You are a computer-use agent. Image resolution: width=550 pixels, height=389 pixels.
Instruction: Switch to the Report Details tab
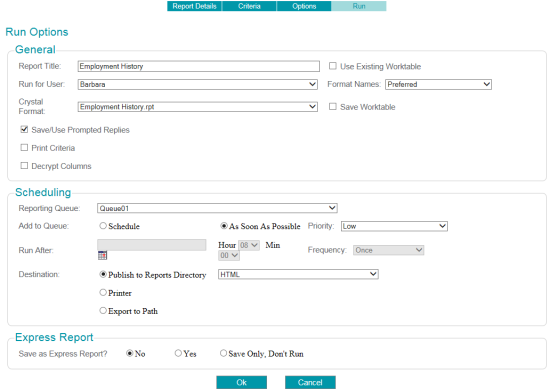194,6
